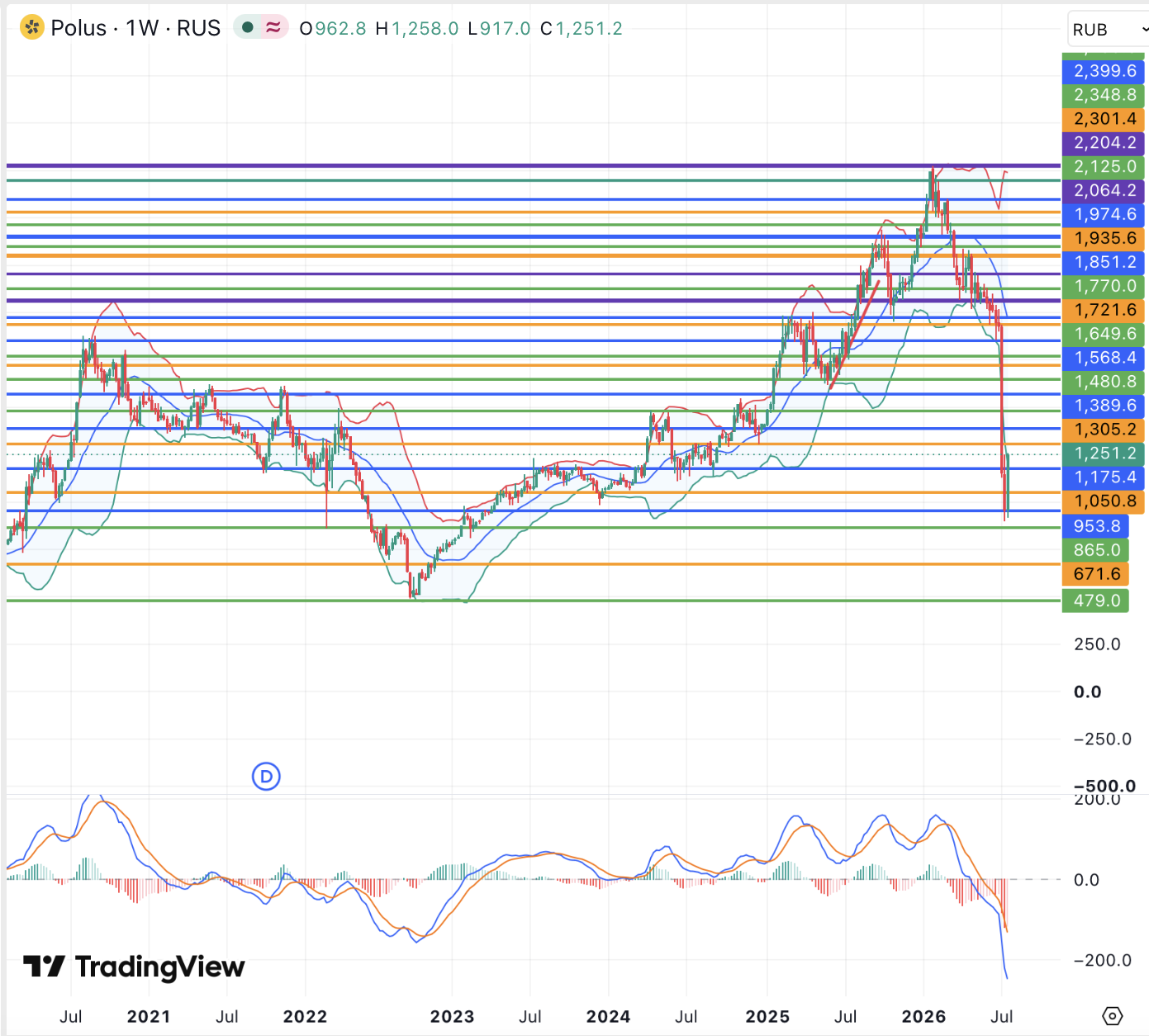This screenshot has width=1149, height=1036.
Task: Click the blue dividend D marker
Action: (266, 776)
